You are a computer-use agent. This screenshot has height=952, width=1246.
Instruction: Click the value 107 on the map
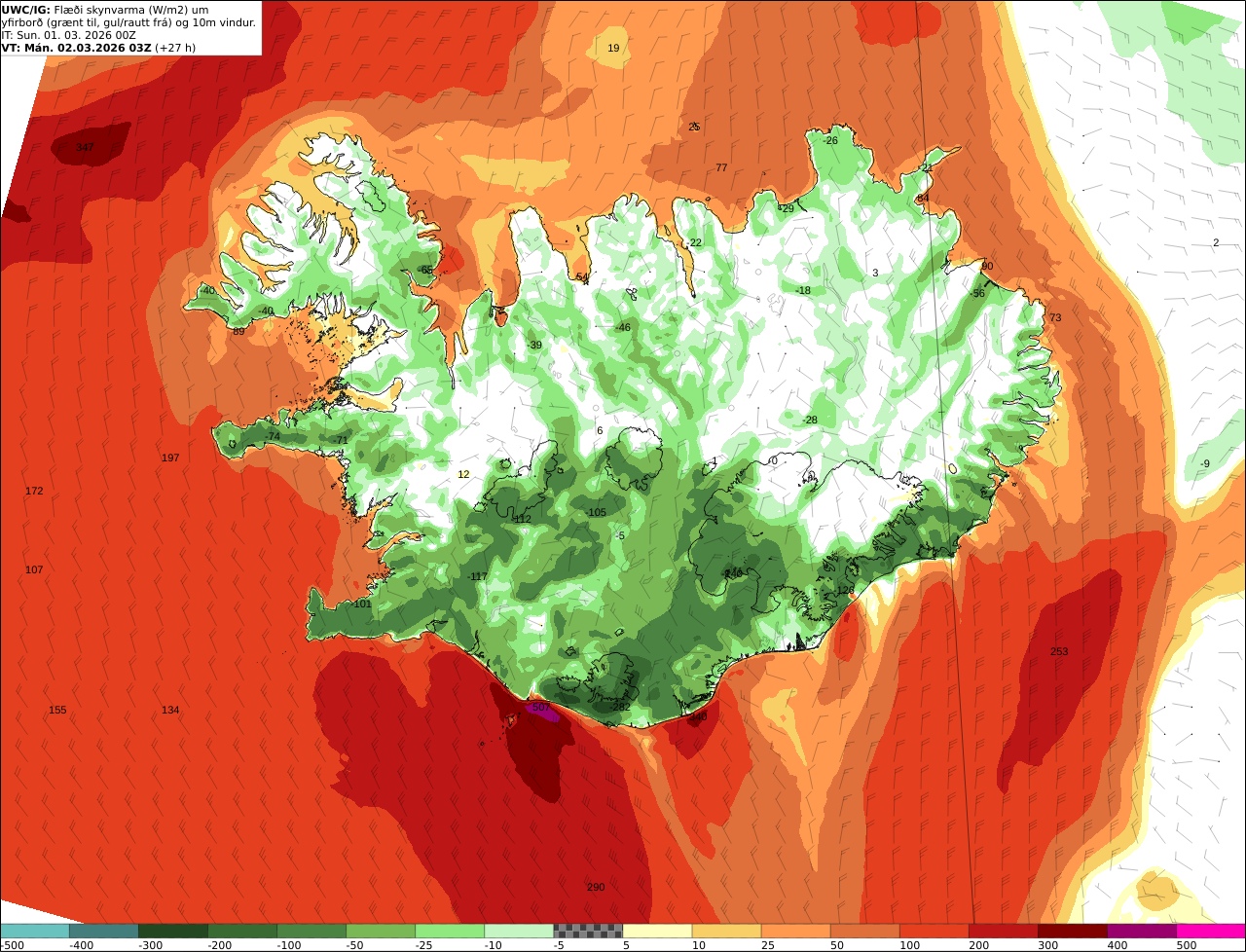pos(34,570)
